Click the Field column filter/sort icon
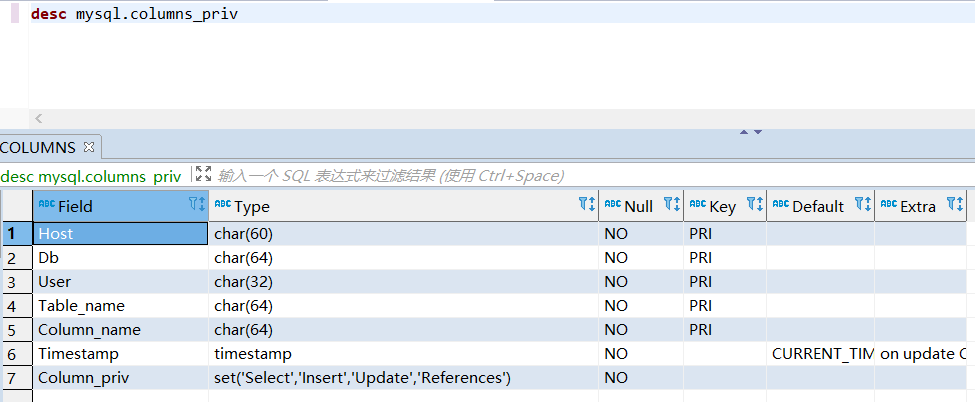Viewport: 975px width, 402px height. point(196,205)
